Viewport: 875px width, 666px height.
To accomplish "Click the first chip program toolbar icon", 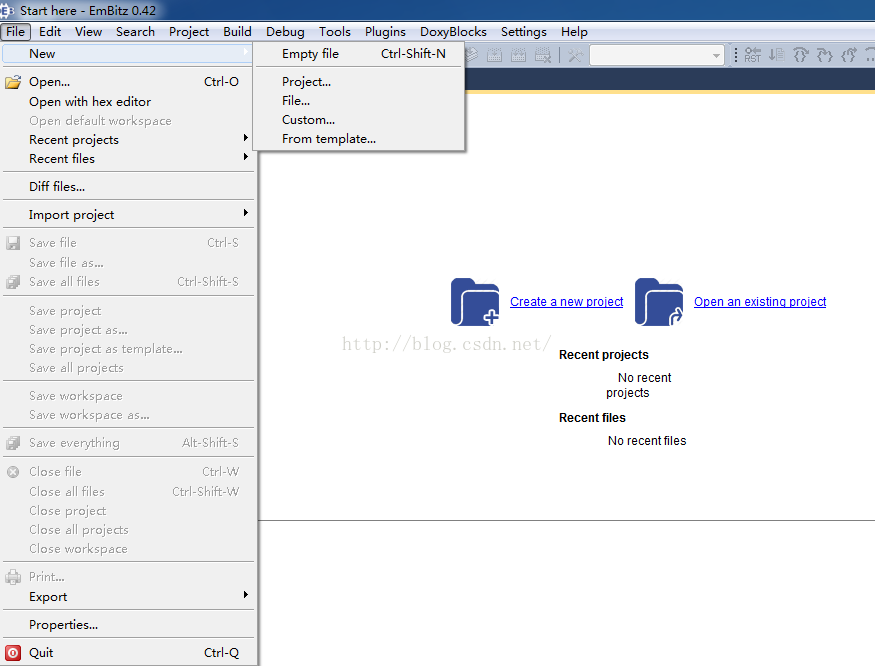I will click(494, 55).
